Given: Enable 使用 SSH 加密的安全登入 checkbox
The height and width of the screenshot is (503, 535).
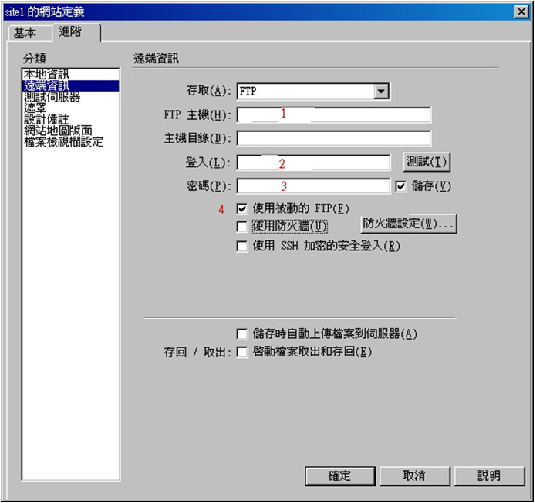Looking at the screenshot, I should pos(242,246).
